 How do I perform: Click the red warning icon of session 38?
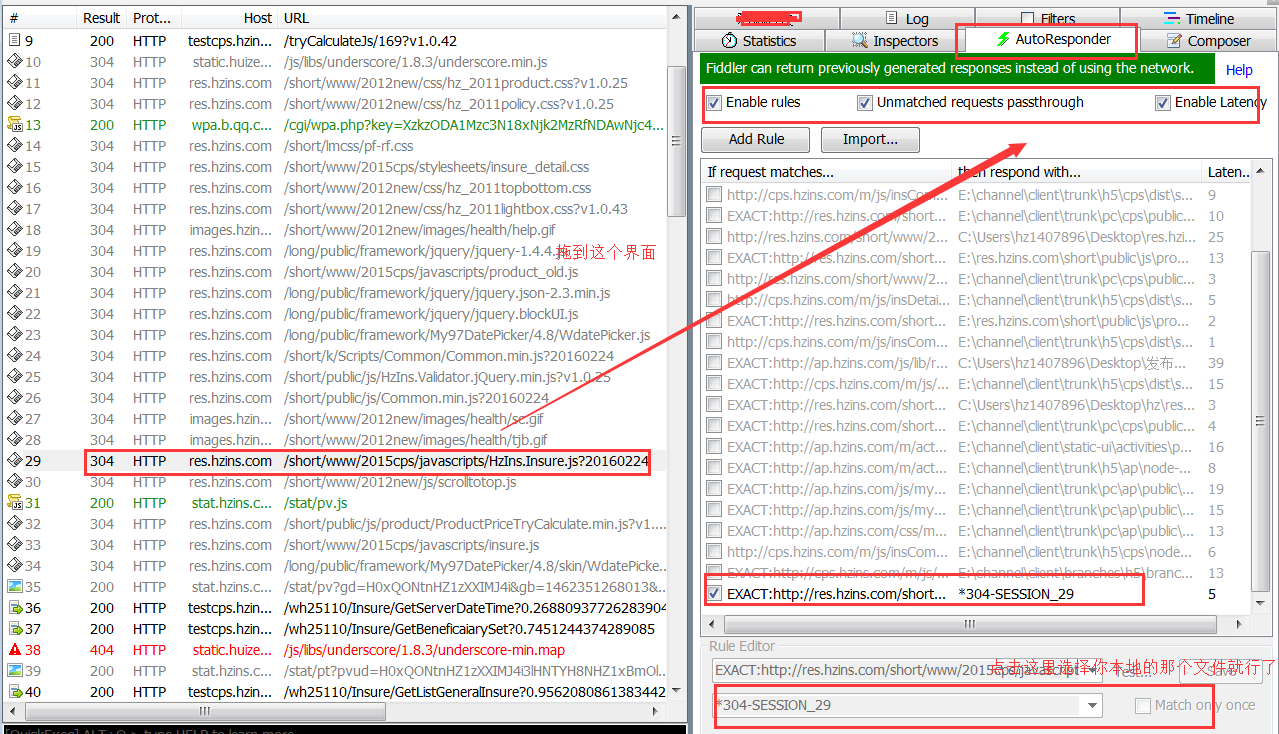(x=14, y=650)
